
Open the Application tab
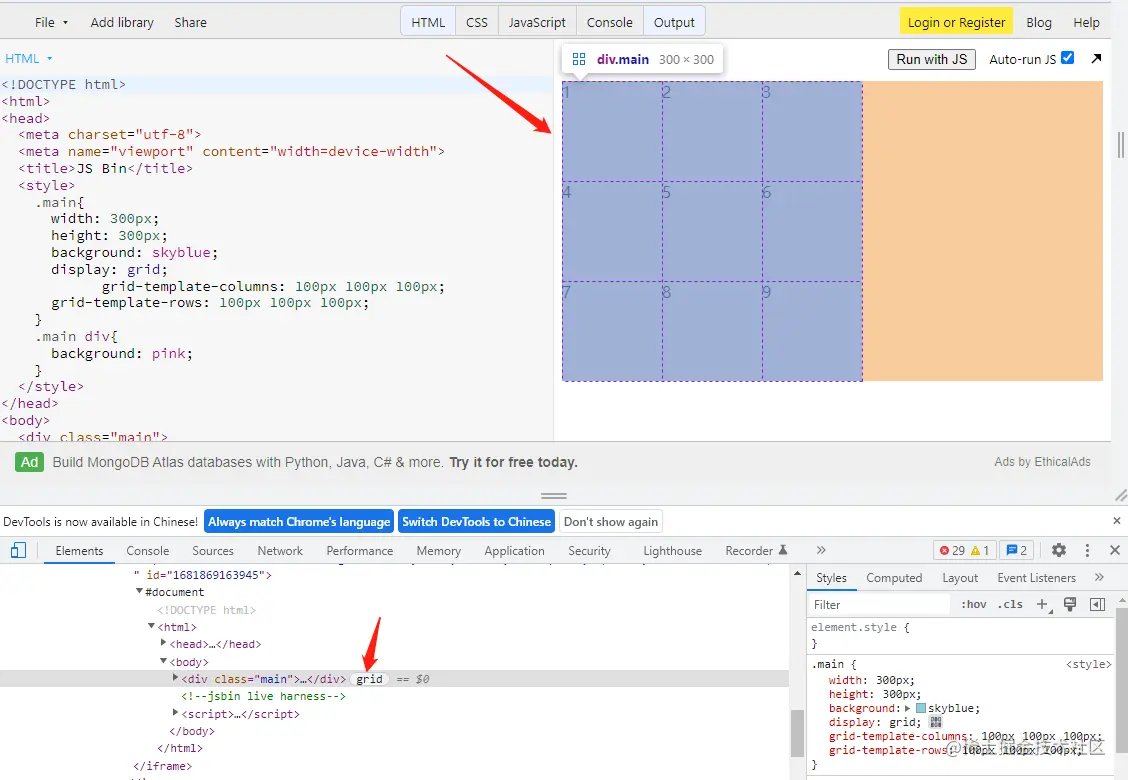pyautogui.click(x=514, y=550)
